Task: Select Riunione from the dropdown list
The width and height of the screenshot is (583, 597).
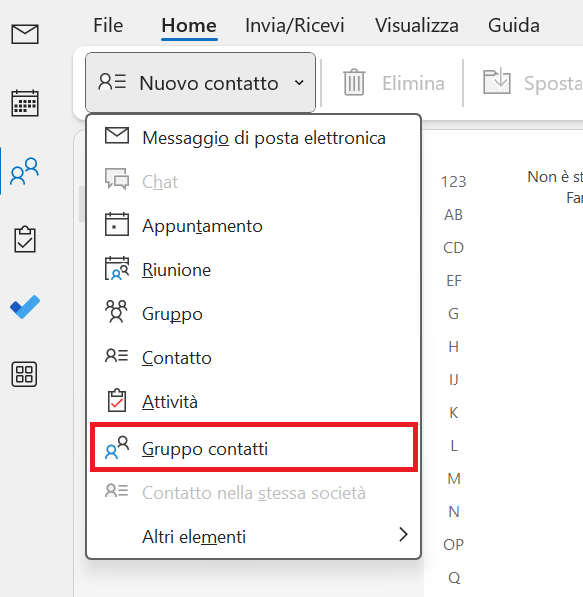Action: [x=254, y=270]
